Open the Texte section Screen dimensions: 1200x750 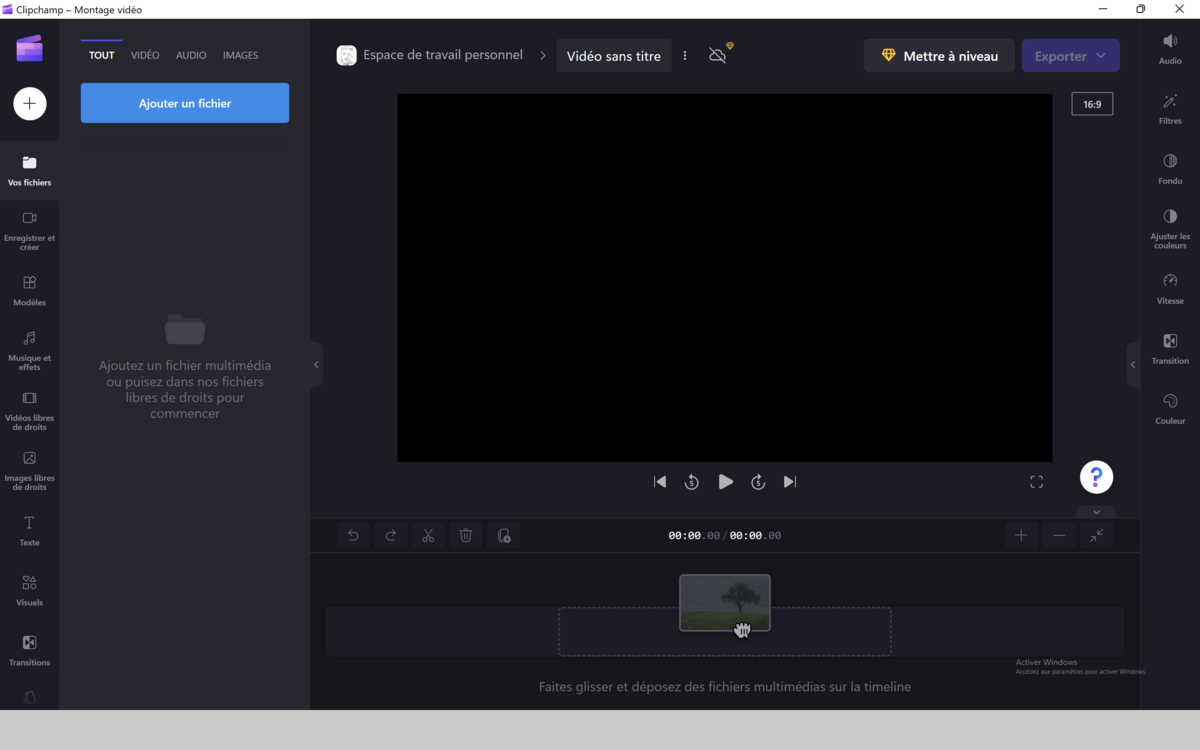point(30,530)
